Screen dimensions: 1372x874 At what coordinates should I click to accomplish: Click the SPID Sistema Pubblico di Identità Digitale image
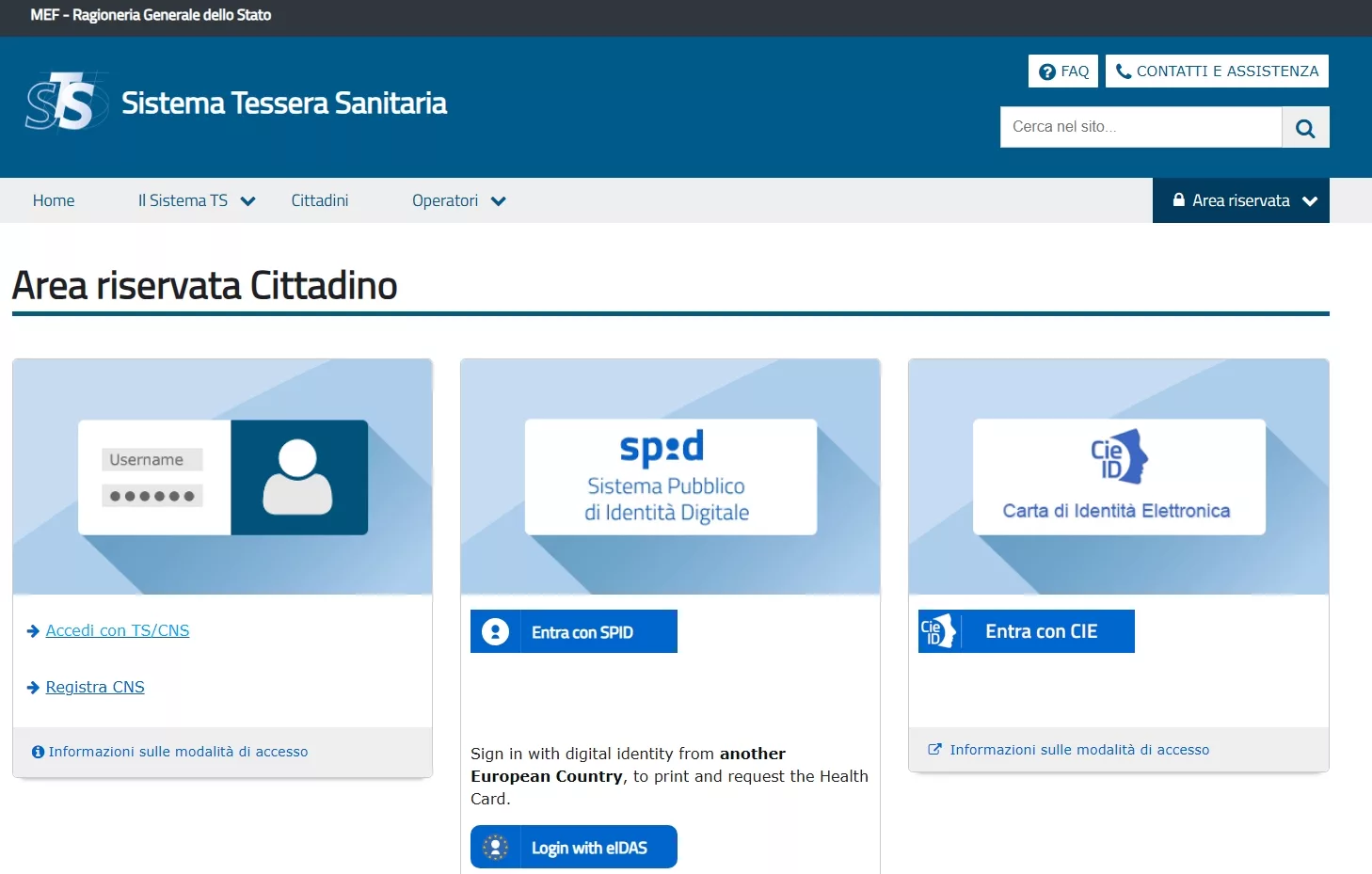(x=671, y=477)
